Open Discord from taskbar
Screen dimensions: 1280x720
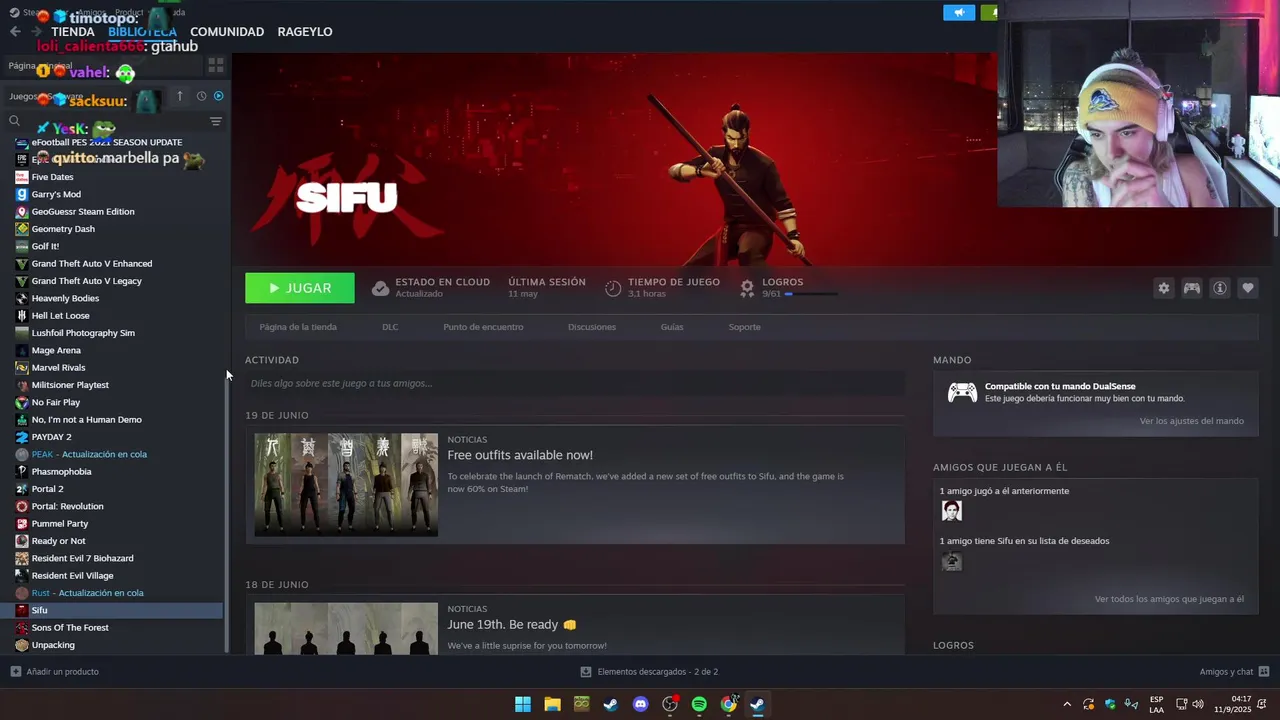pos(641,704)
